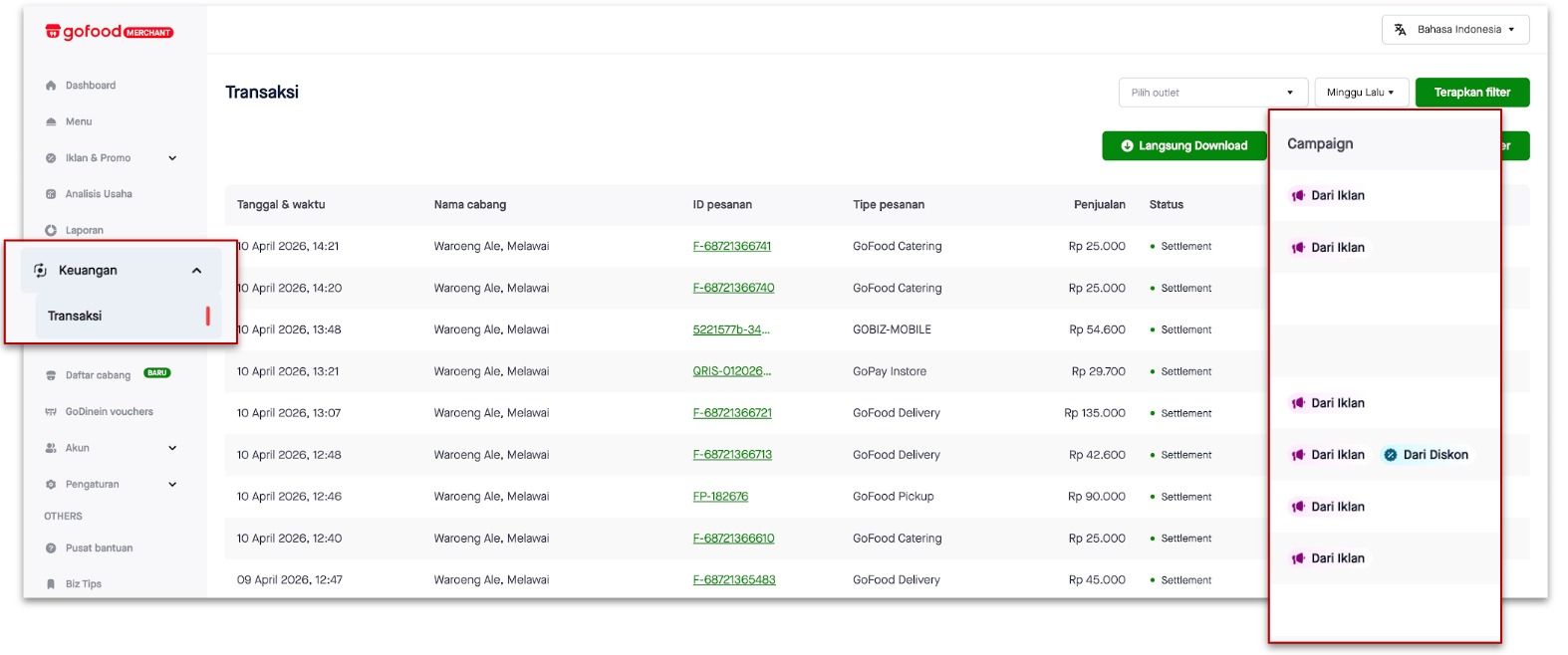The width and height of the screenshot is (1568, 655).
Task: Click the Dashboard home icon
Action: [x=51, y=86]
